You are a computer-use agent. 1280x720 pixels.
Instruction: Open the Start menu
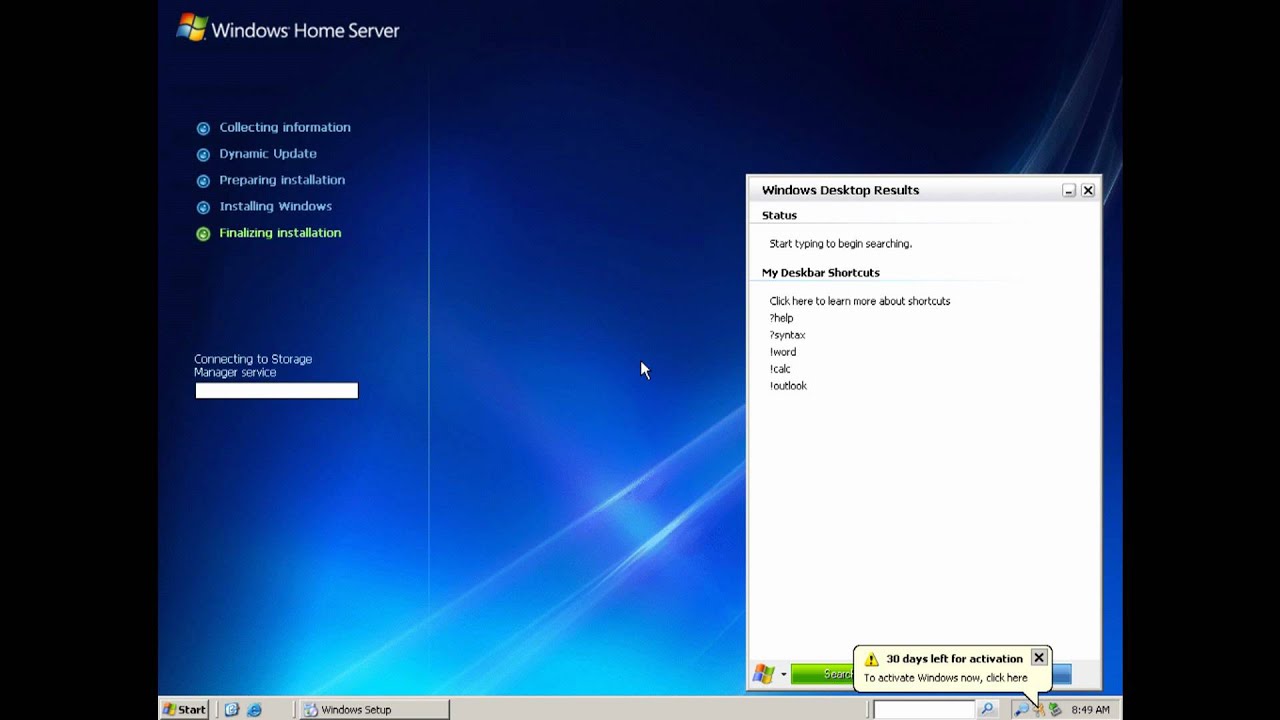[184, 709]
